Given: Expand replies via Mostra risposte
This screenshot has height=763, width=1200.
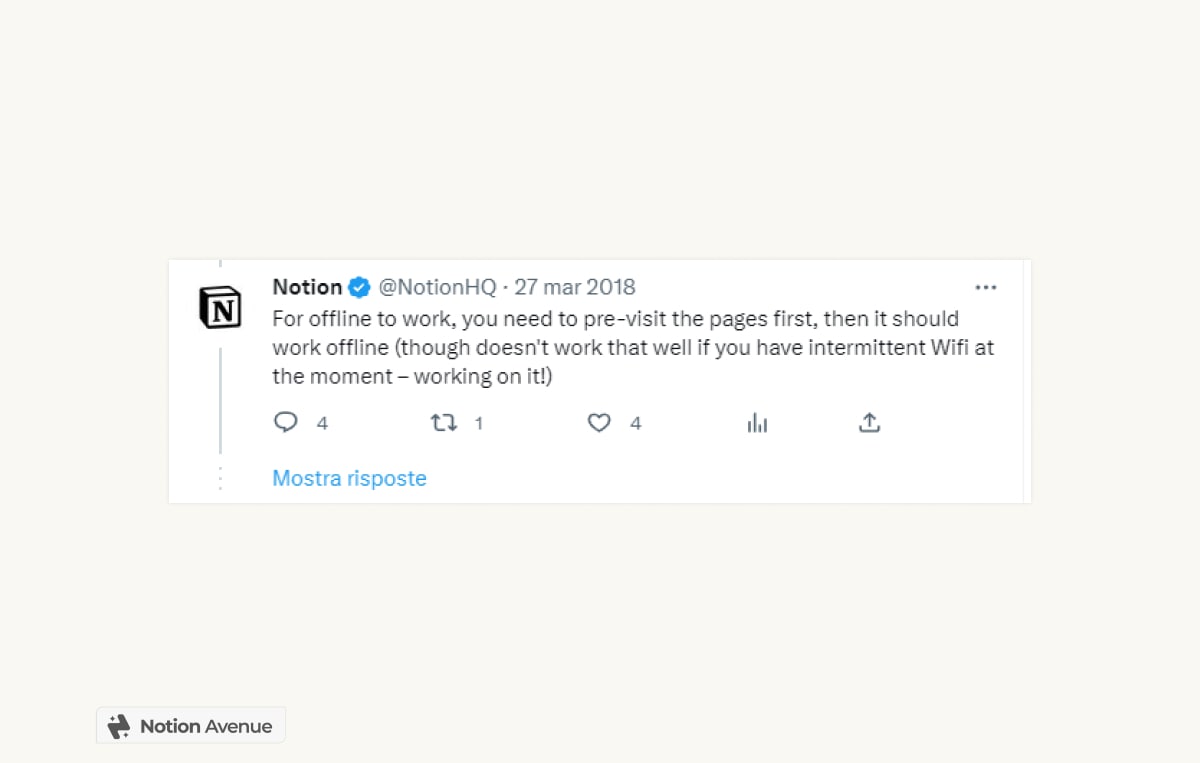Looking at the screenshot, I should (x=348, y=478).
